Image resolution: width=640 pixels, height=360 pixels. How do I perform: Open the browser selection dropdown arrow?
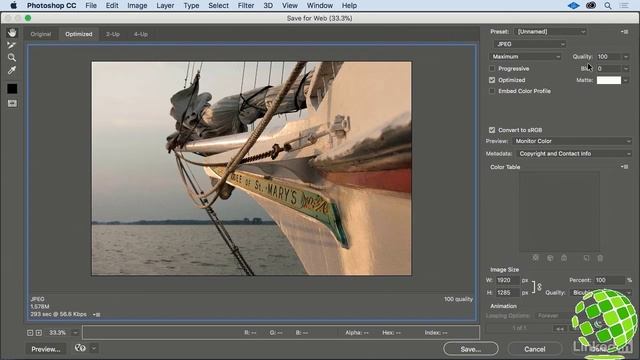click(93, 348)
